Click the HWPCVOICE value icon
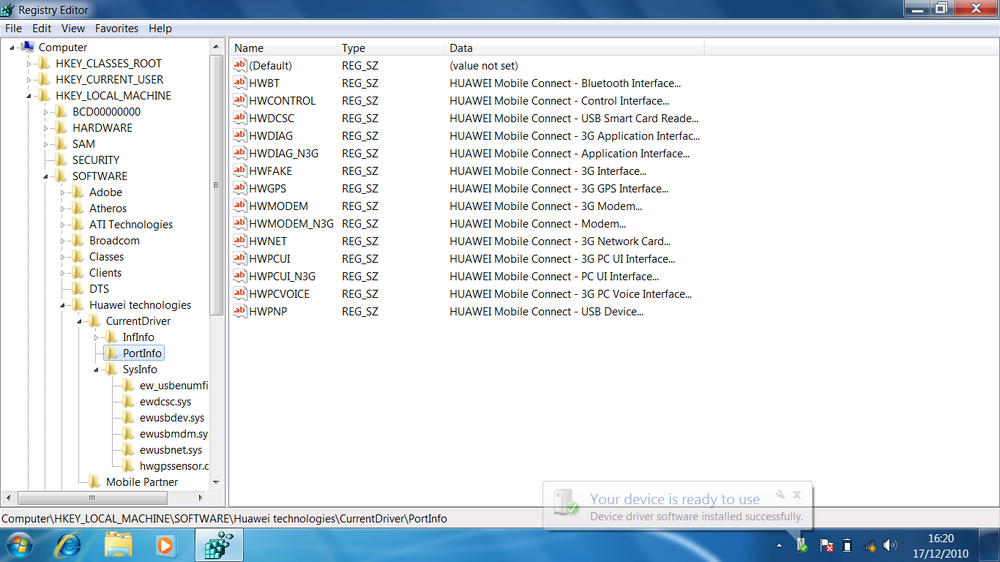Viewport: 1000px width, 562px height. 240,293
